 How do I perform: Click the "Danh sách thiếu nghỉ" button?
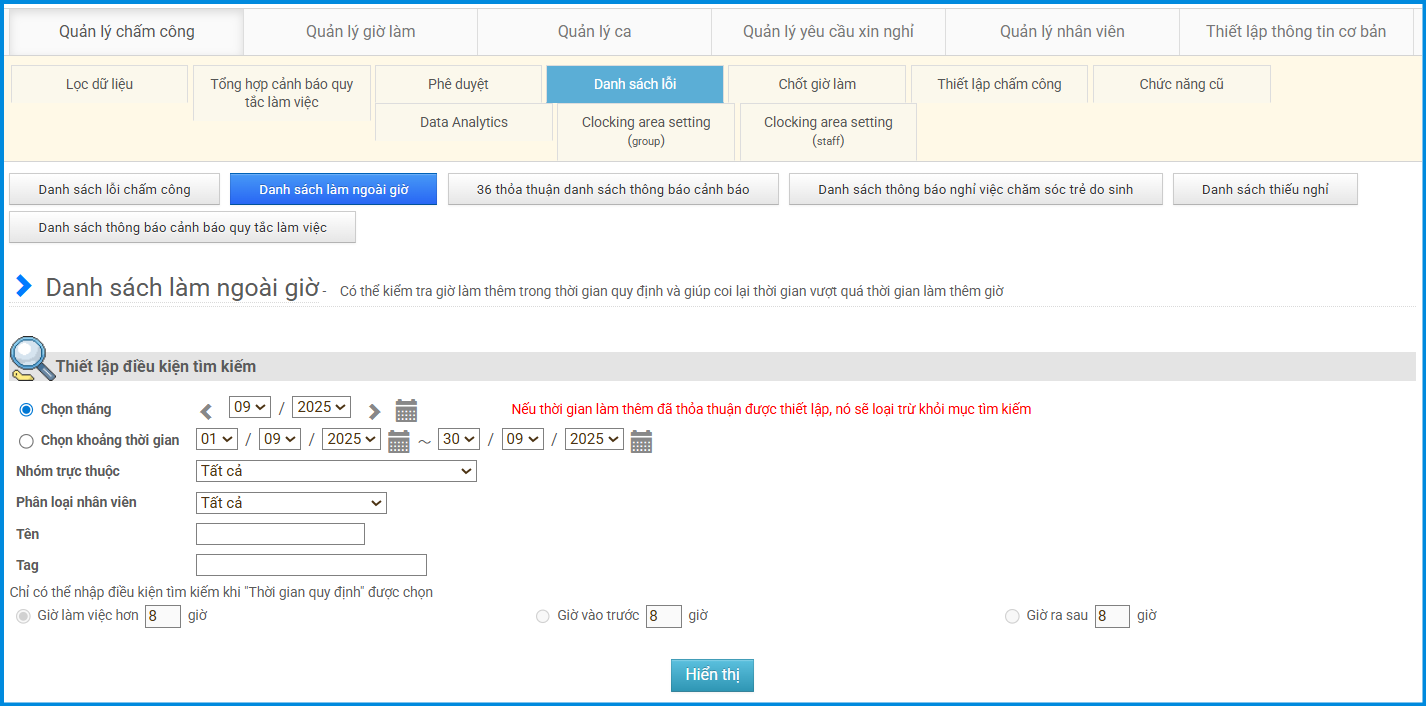click(1265, 189)
